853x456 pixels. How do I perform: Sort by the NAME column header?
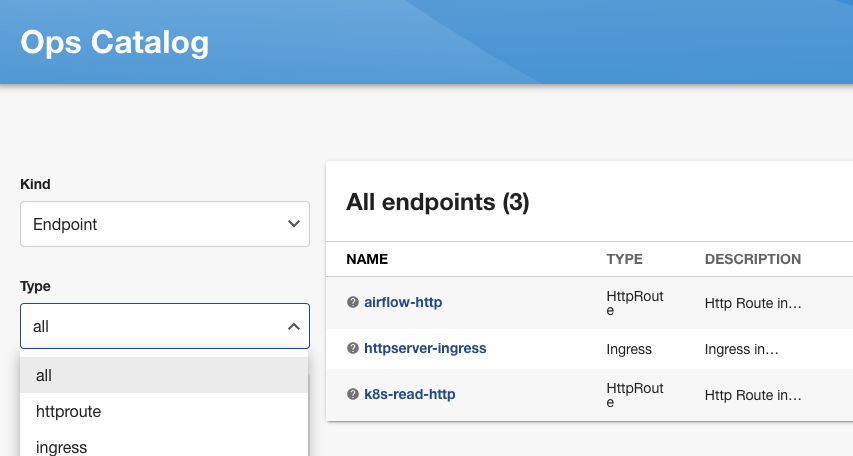(x=367, y=259)
